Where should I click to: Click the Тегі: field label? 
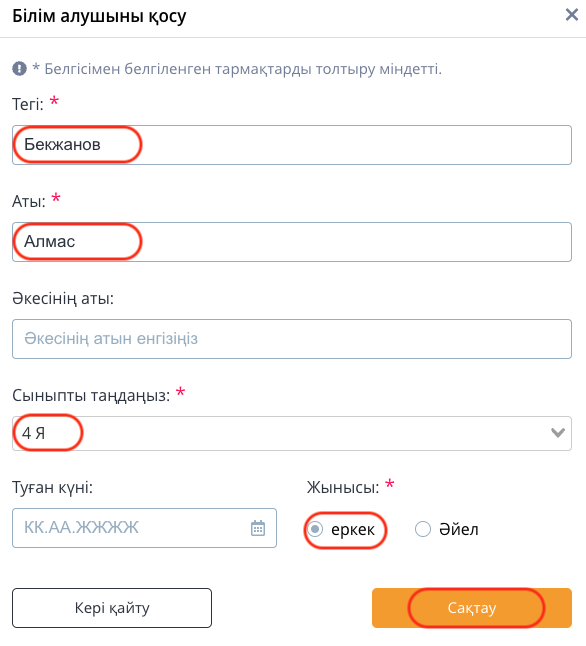tap(28, 104)
